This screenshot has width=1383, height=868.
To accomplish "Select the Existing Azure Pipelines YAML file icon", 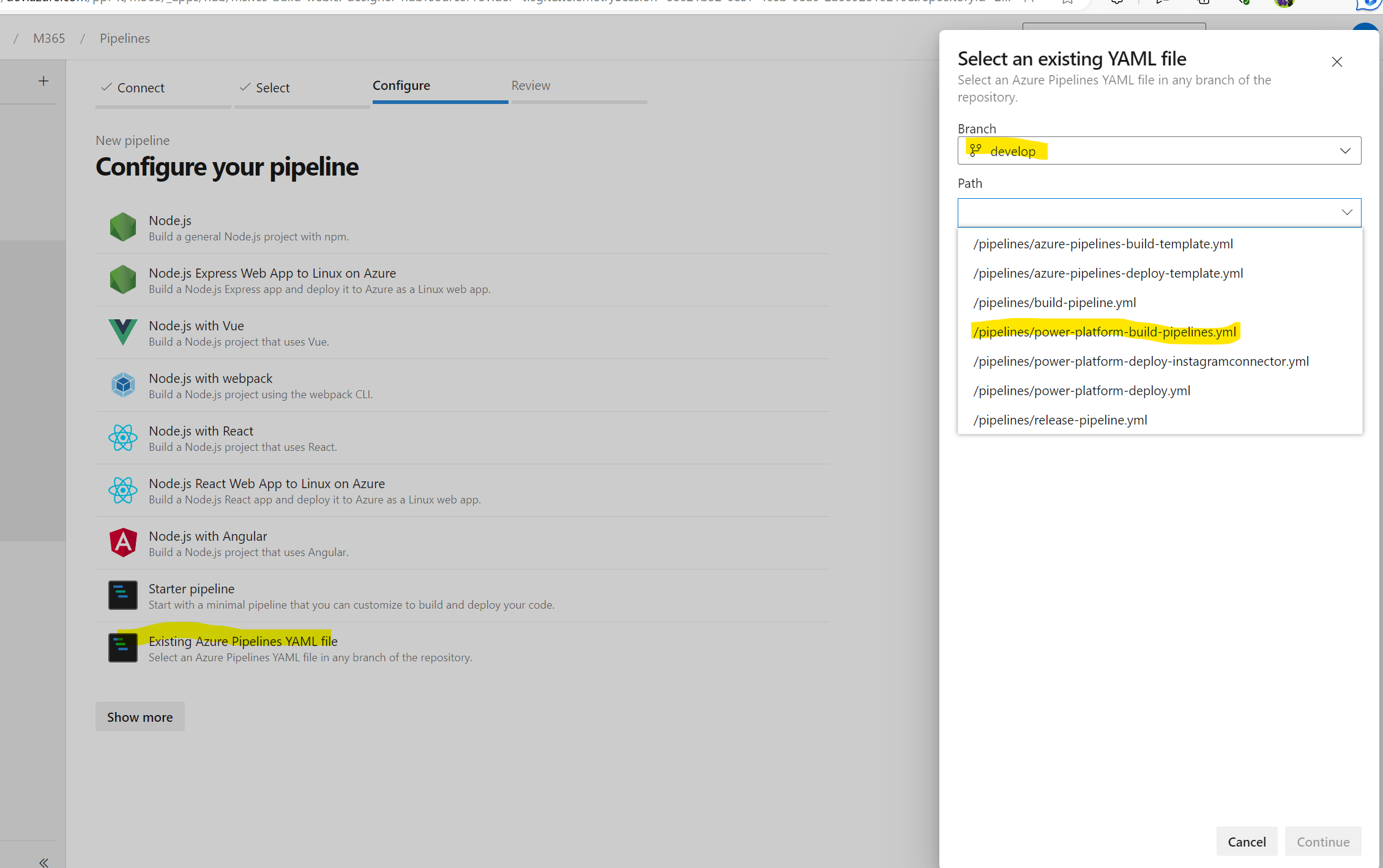I will click(x=123, y=648).
